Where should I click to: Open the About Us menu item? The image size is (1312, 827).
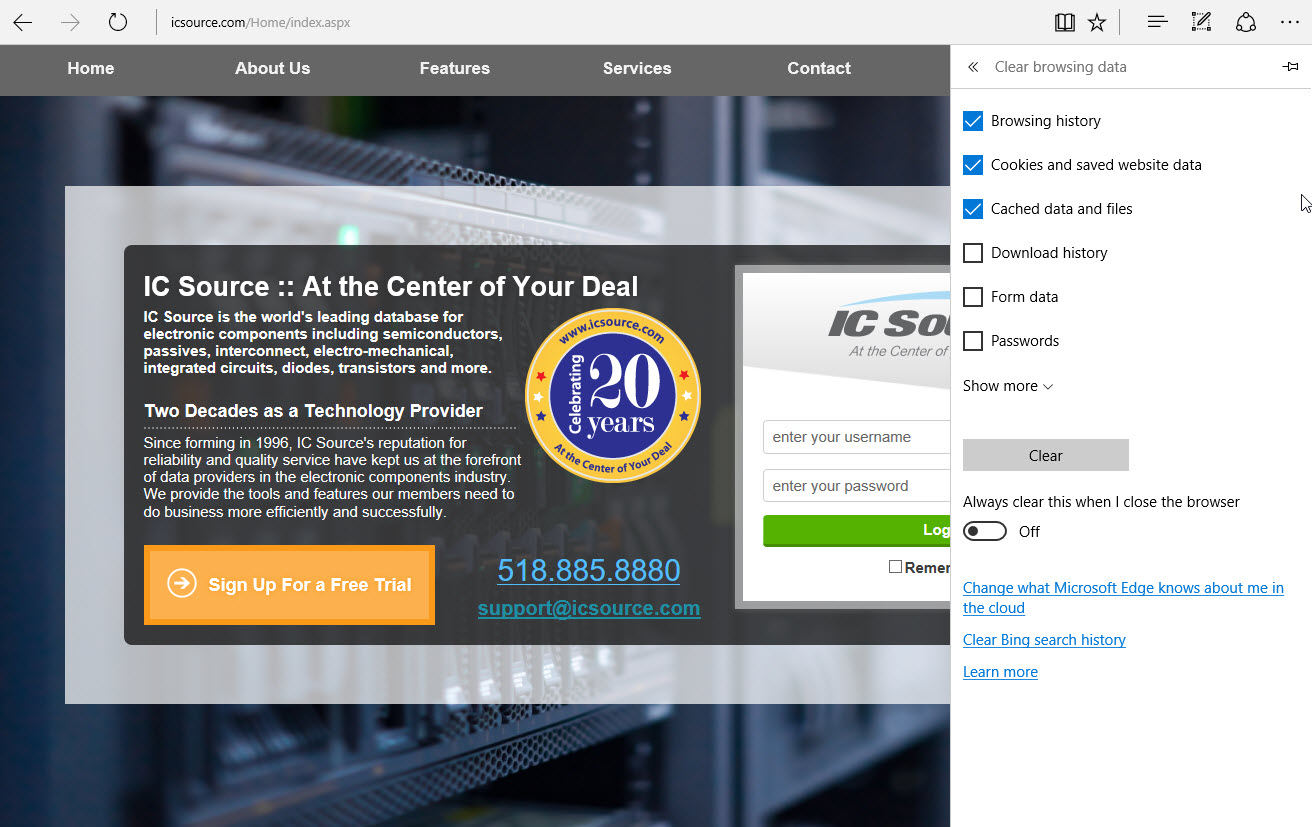[x=272, y=68]
